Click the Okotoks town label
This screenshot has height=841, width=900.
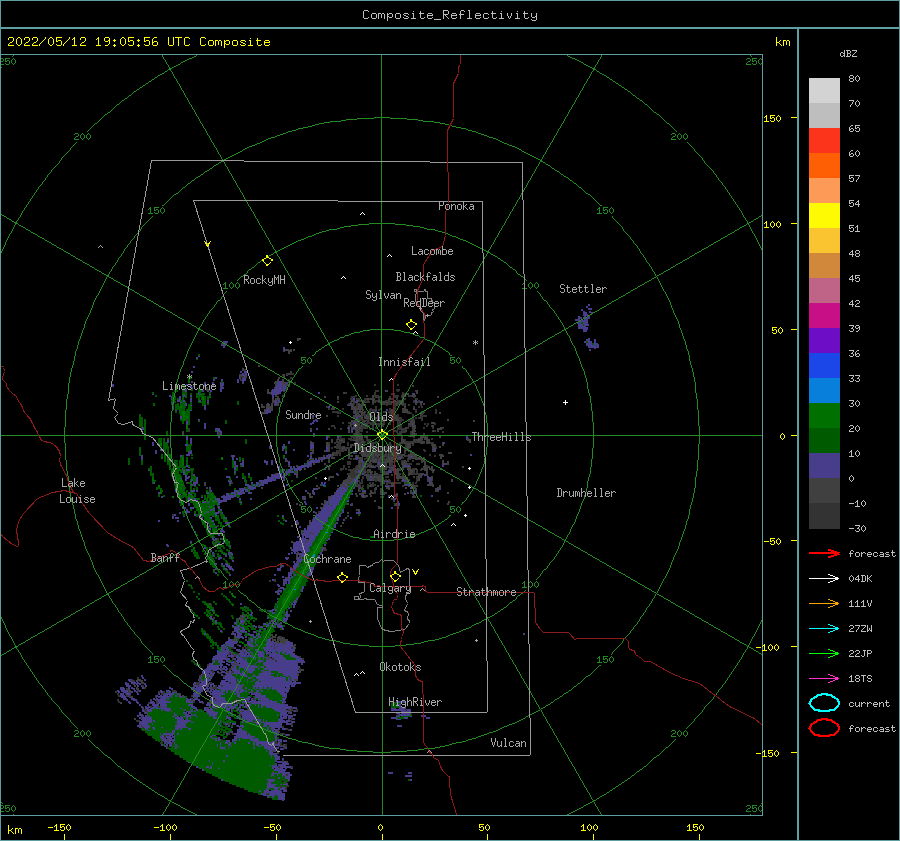click(400, 667)
